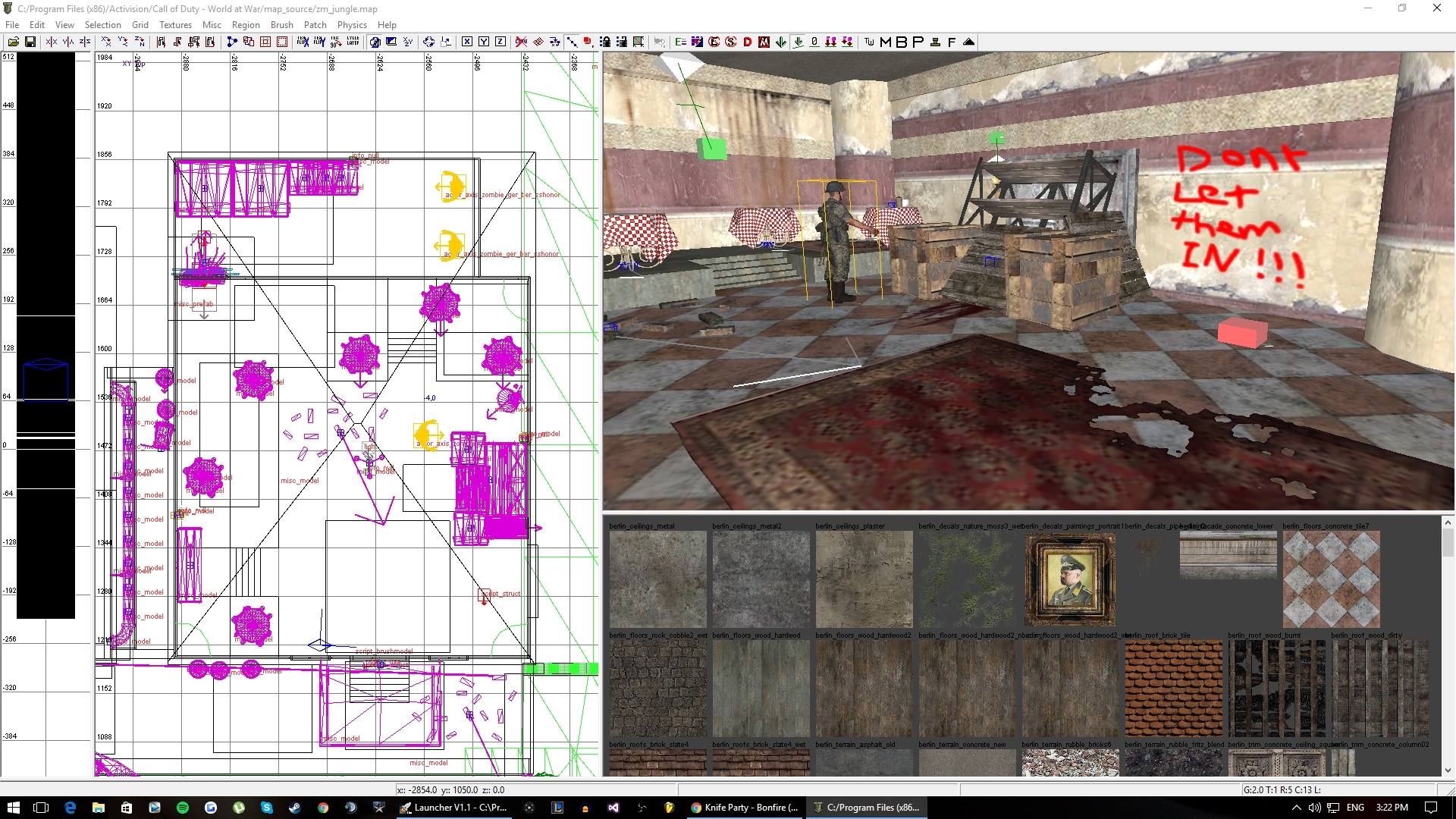Click the green E entity list icon
The image size is (1456, 819).
[681, 42]
